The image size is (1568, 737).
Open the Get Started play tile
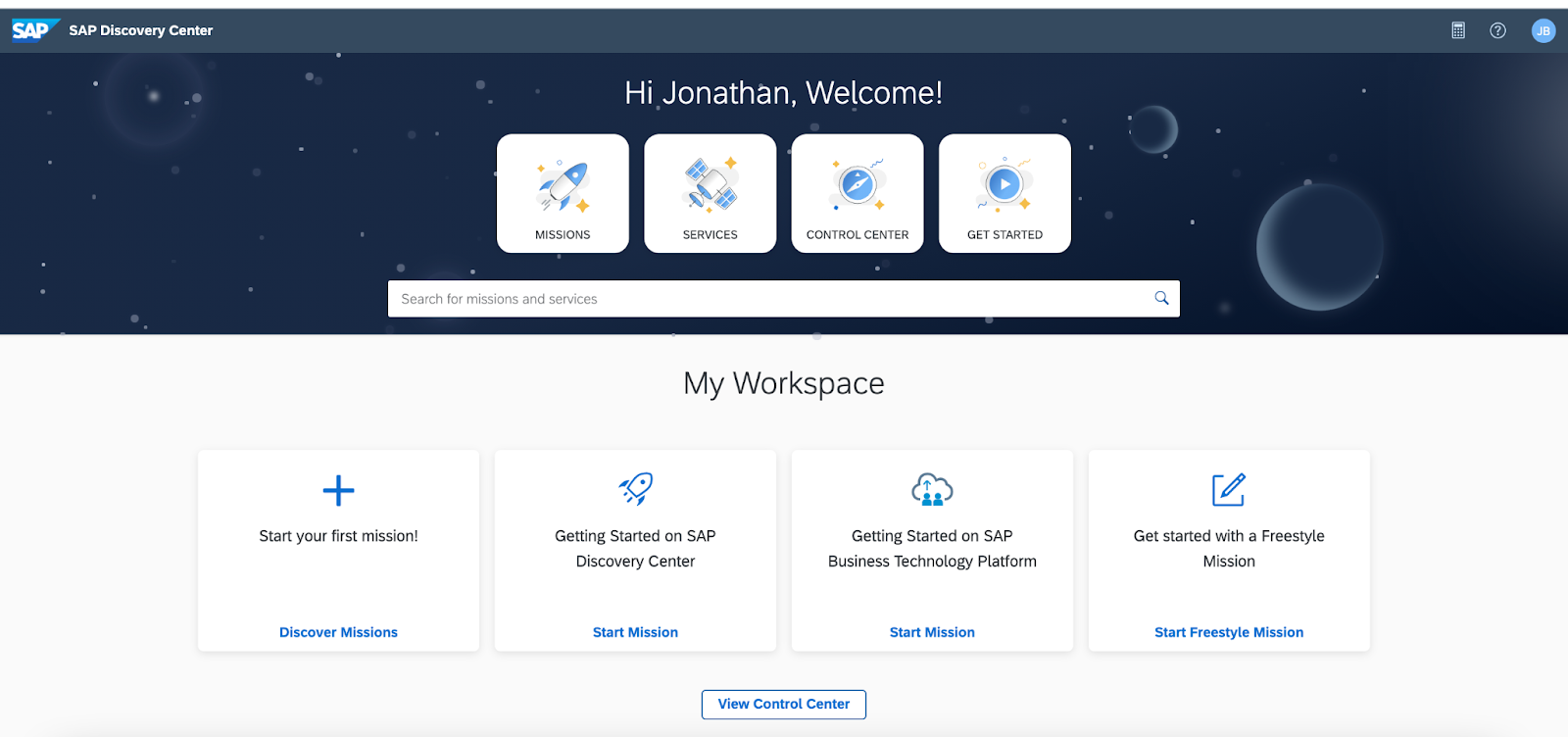point(1004,193)
